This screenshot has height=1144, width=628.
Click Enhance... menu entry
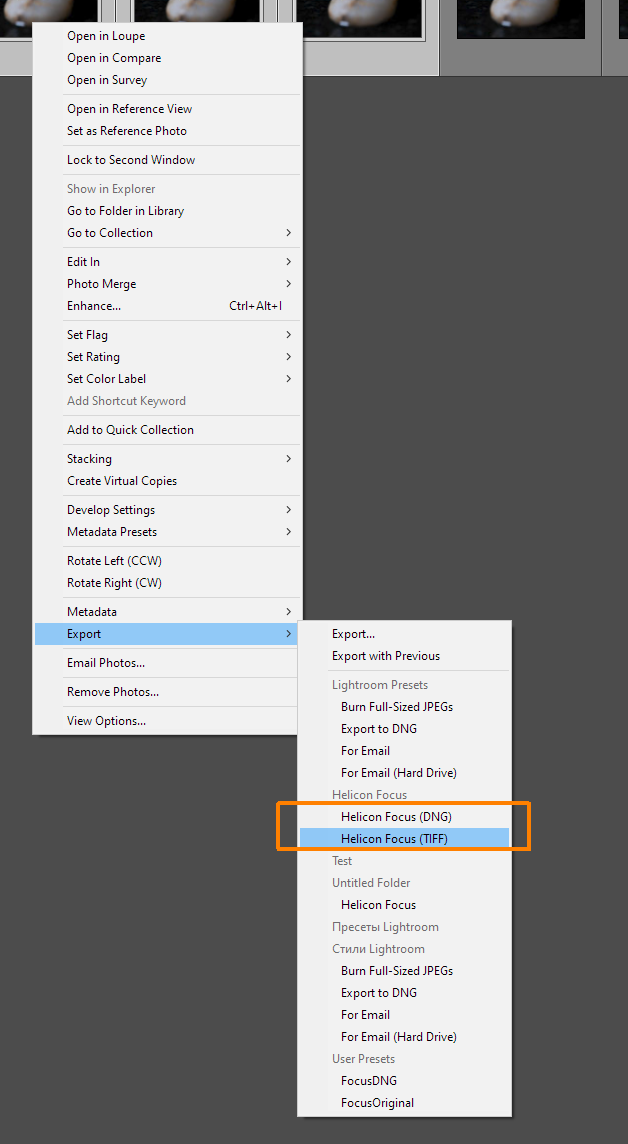tap(94, 306)
